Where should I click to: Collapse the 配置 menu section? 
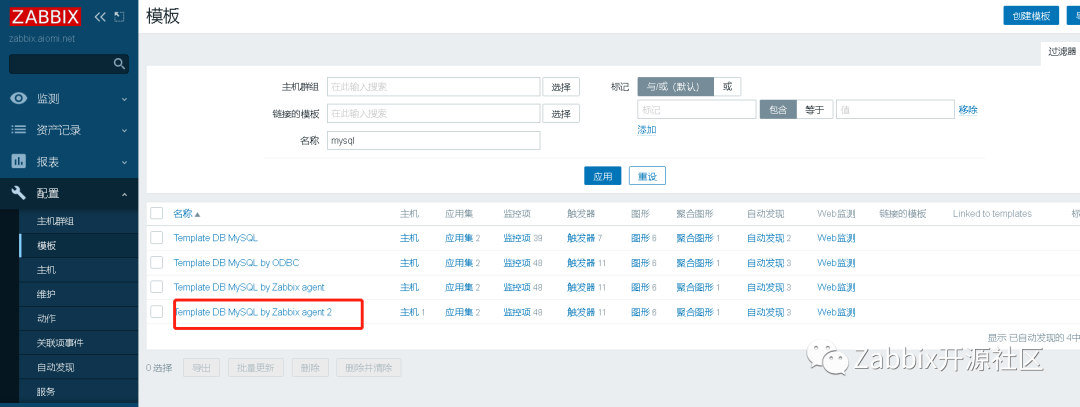pos(69,194)
